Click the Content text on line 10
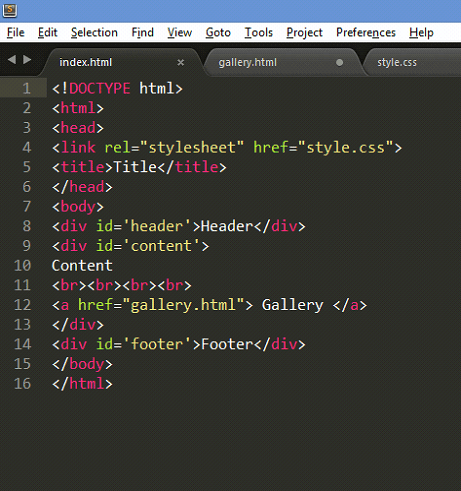This screenshot has width=461, height=491. pos(82,266)
